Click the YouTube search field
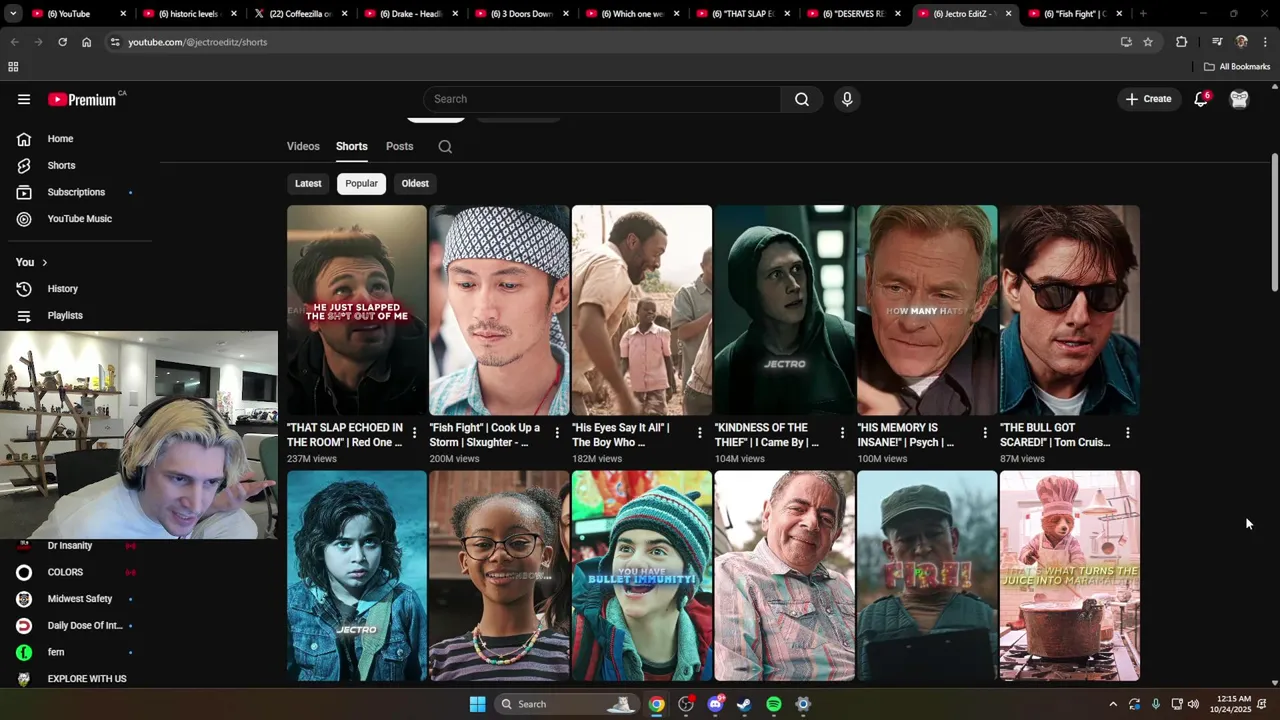Image resolution: width=1280 pixels, height=720 pixels. (603, 99)
